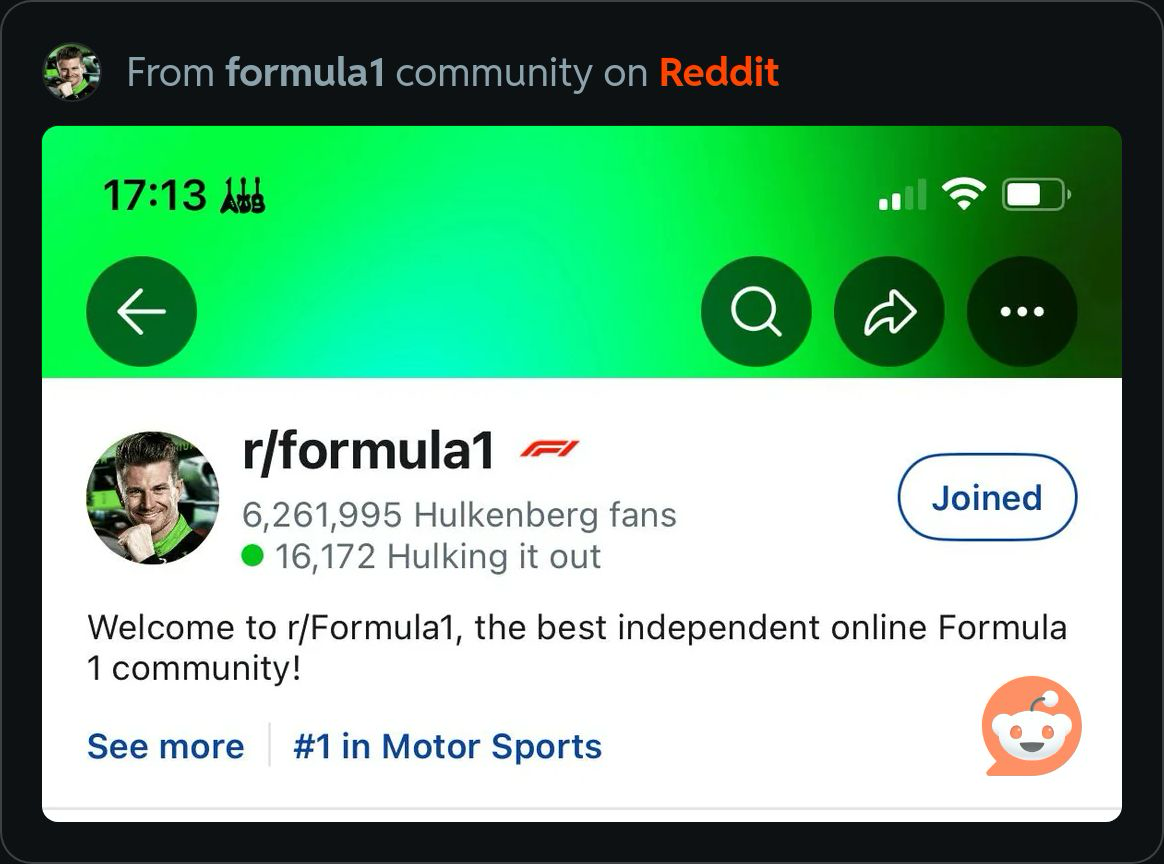The height and width of the screenshot is (864, 1164).
Task: Toggle the Joined membership button
Action: click(987, 497)
